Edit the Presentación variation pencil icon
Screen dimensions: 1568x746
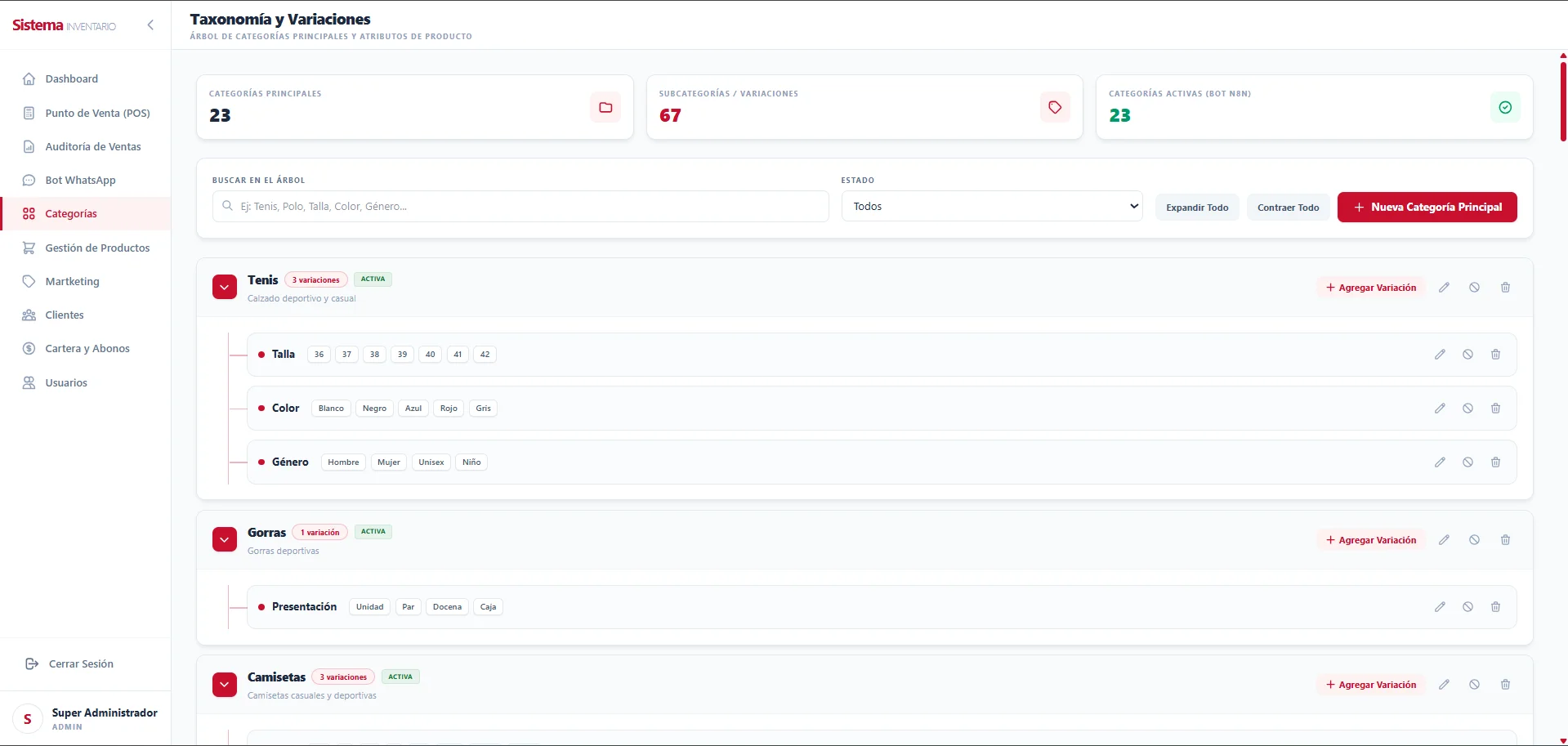coord(1440,607)
